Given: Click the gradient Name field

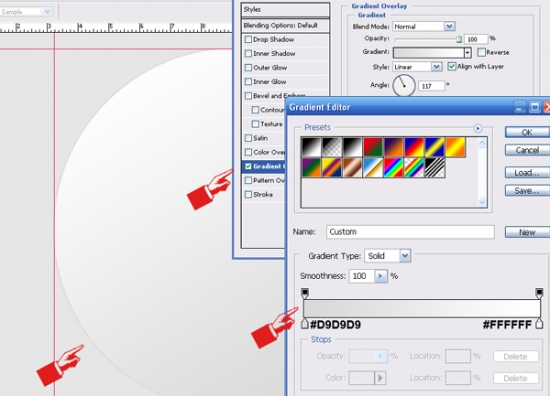Looking at the screenshot, I should coord(410,232).
